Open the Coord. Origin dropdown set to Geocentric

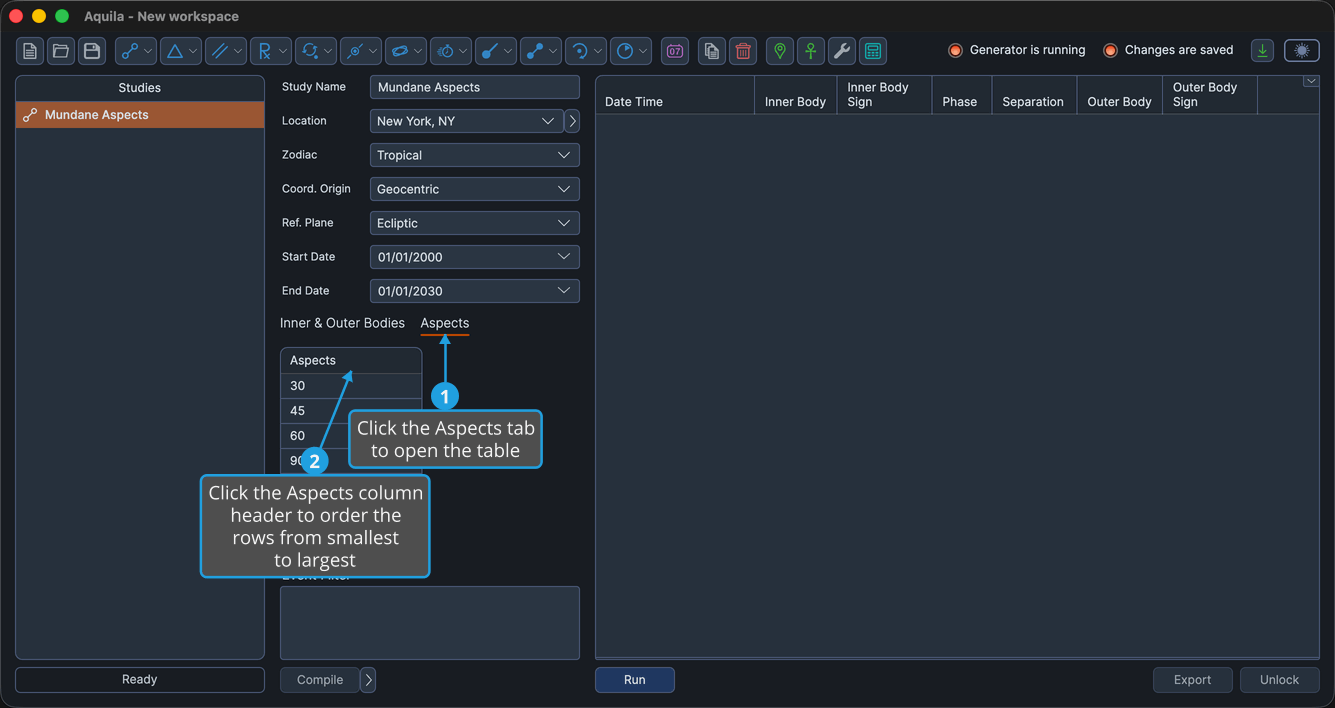point(475,189)
